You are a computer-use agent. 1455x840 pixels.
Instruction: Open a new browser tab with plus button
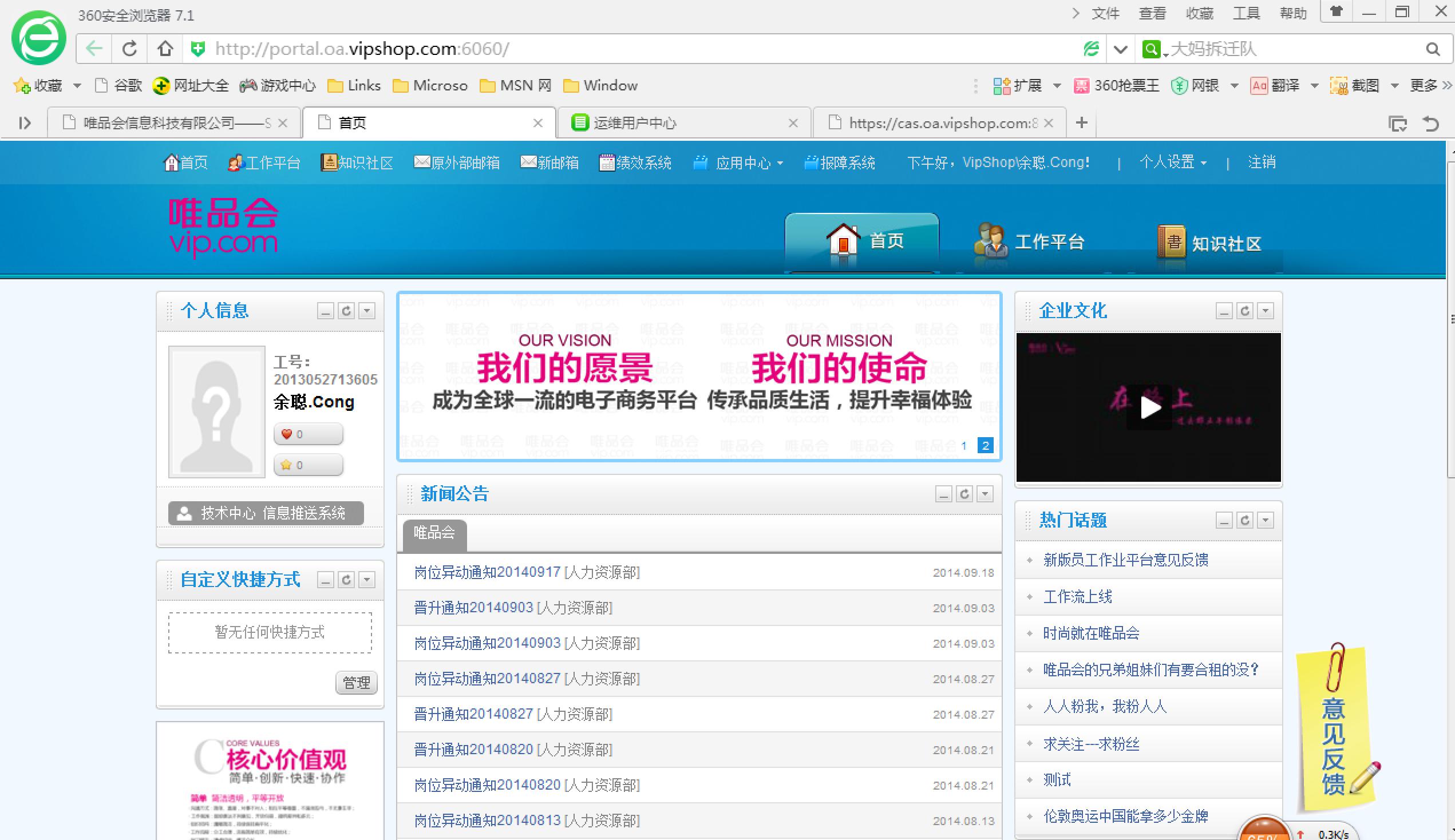point(1082,122)
